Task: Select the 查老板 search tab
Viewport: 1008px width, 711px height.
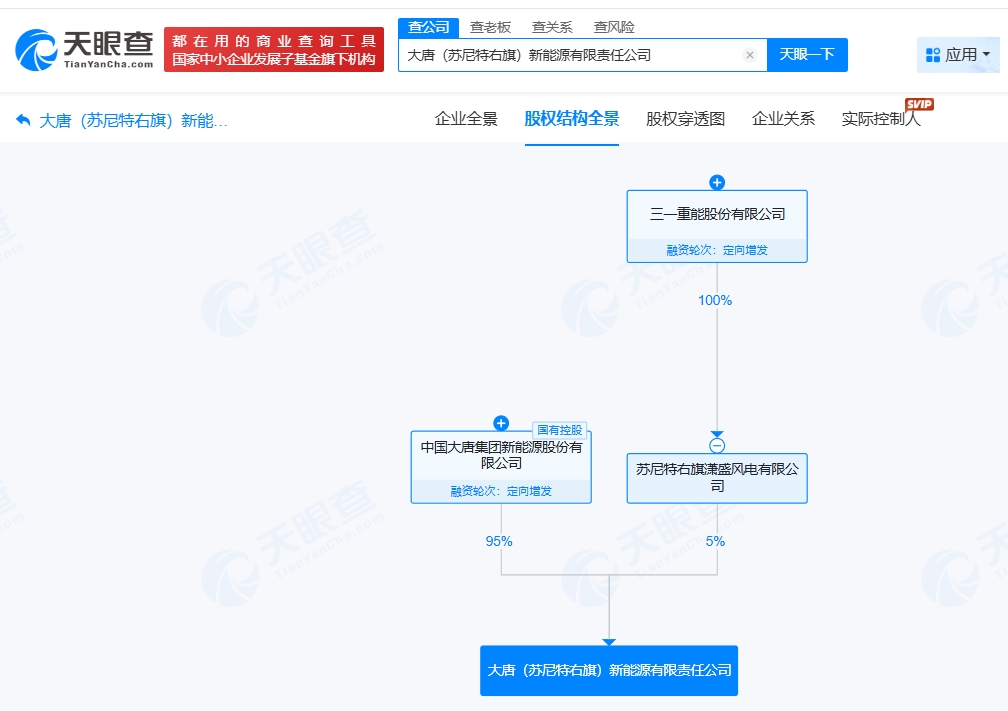Action: tap(490, 27)
